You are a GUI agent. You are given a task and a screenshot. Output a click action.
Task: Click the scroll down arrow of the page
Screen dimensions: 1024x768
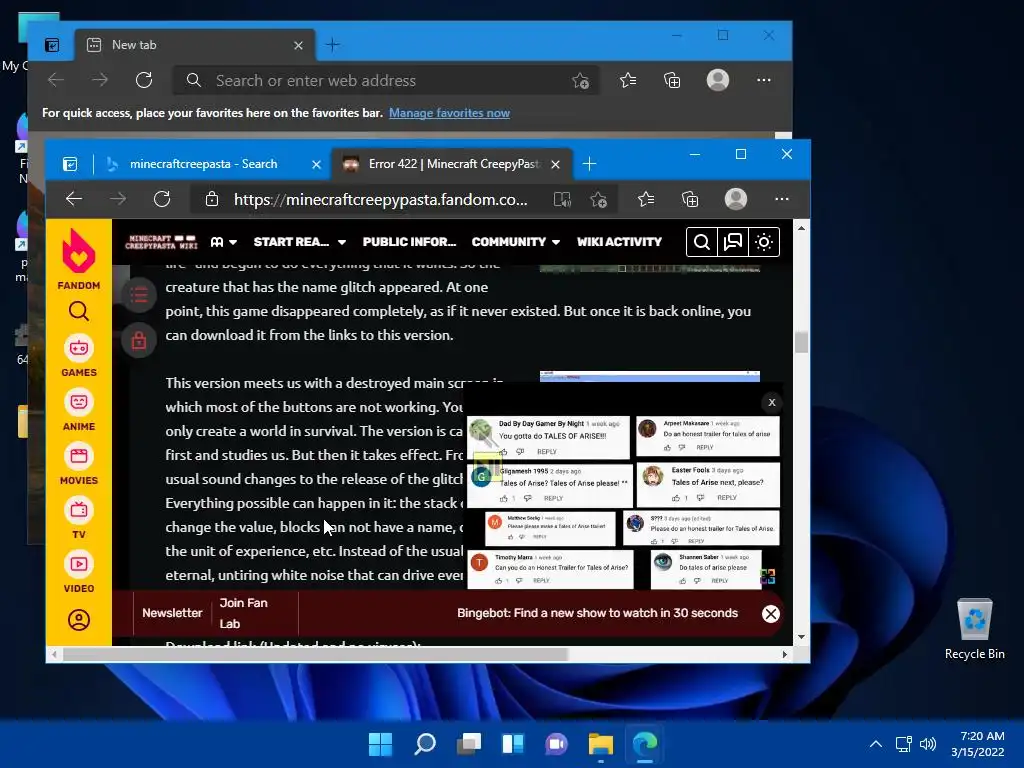[x=801, y=637]
